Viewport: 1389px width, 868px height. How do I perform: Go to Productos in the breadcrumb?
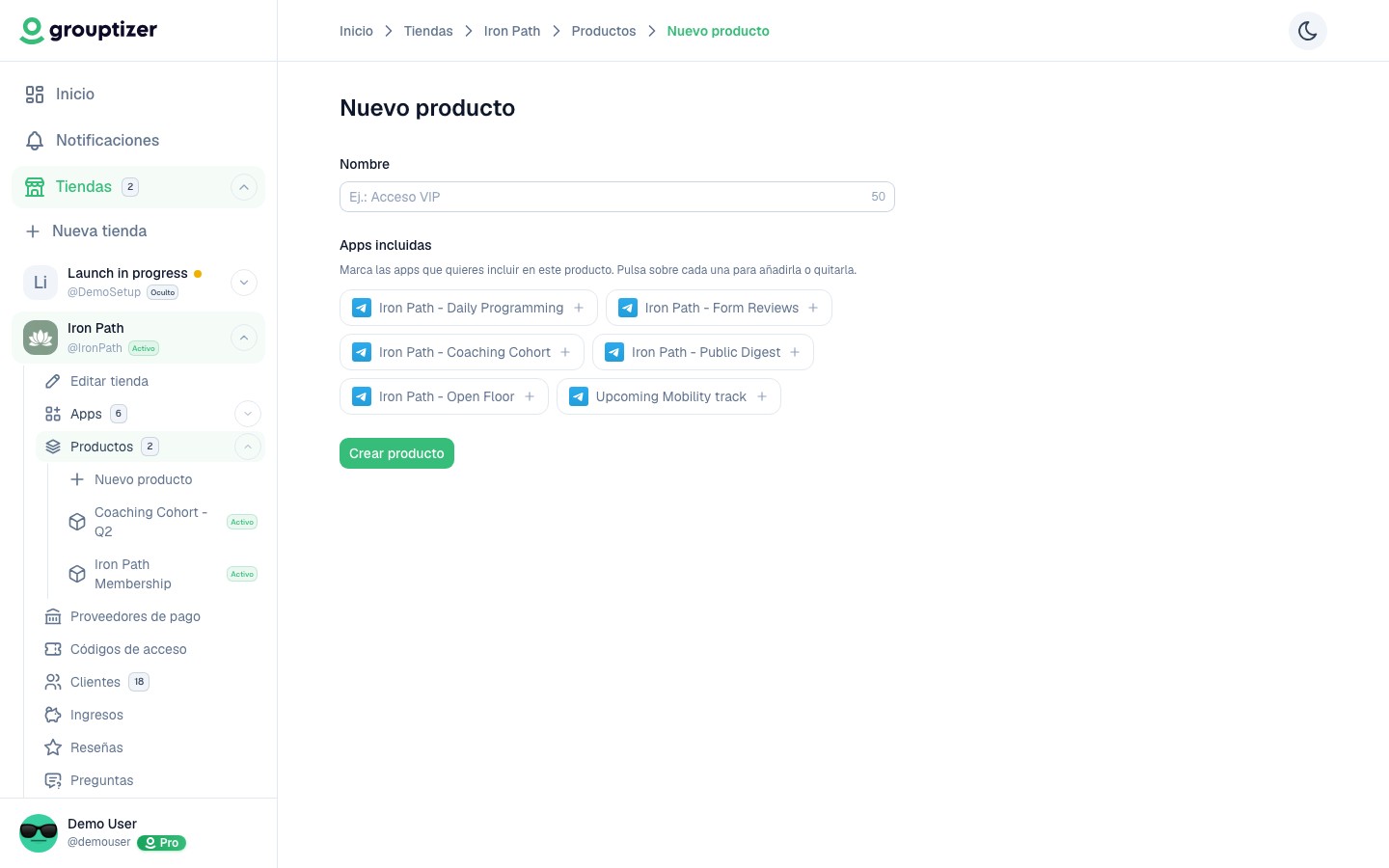tap(604, 31)
